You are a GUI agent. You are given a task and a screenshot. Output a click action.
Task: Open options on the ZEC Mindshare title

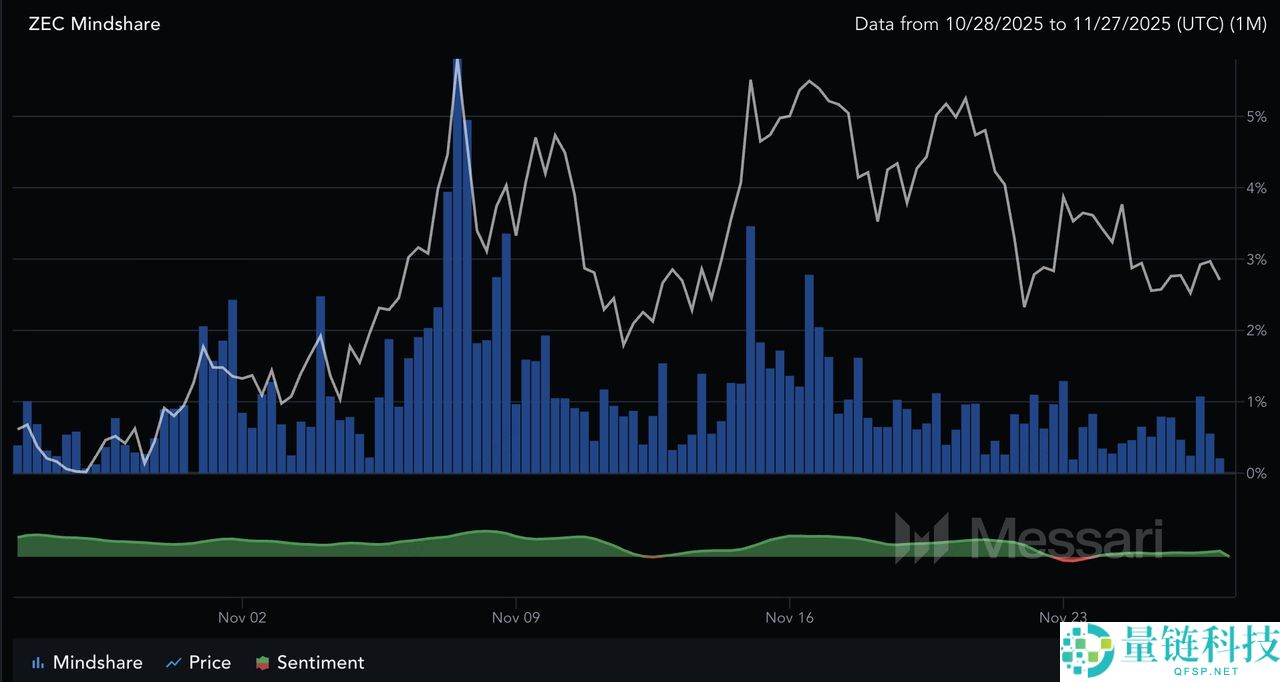coord(93,23)
